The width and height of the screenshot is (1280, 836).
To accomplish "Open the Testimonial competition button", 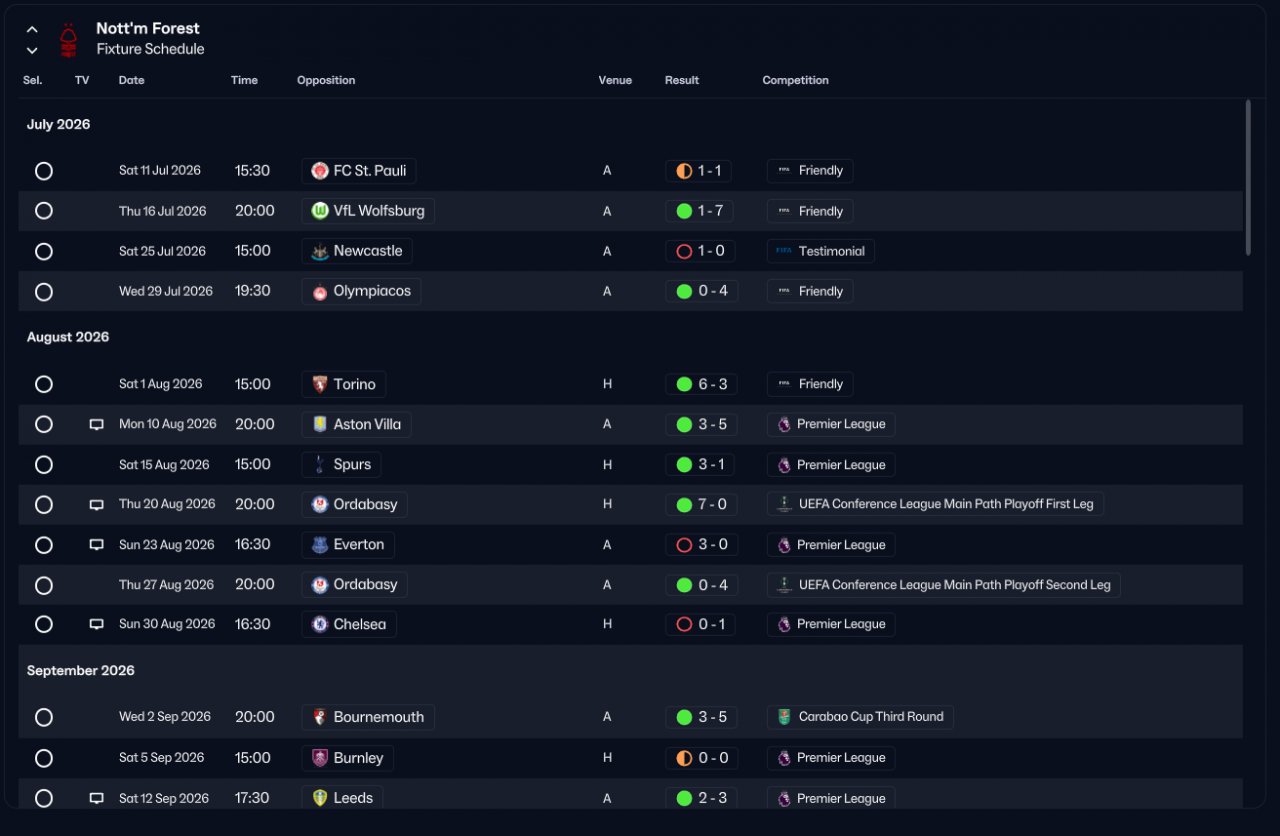I will point(821,251).
